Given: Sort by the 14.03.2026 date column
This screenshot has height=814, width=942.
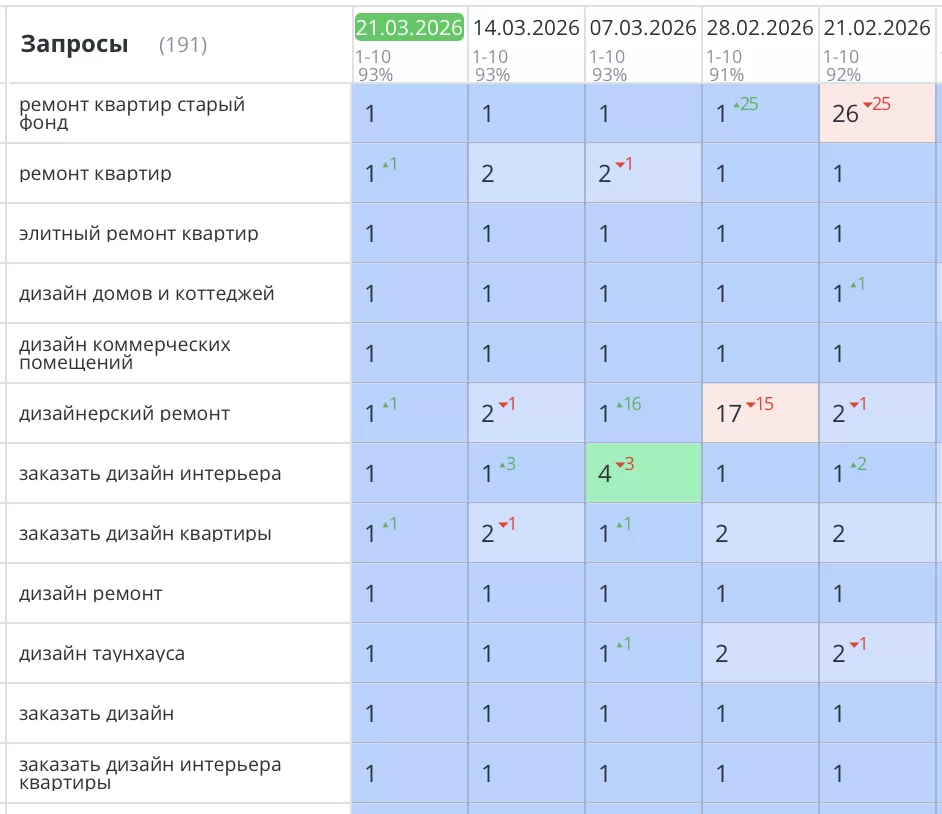Looking at the screenshot, I should (x=526, y=28).
